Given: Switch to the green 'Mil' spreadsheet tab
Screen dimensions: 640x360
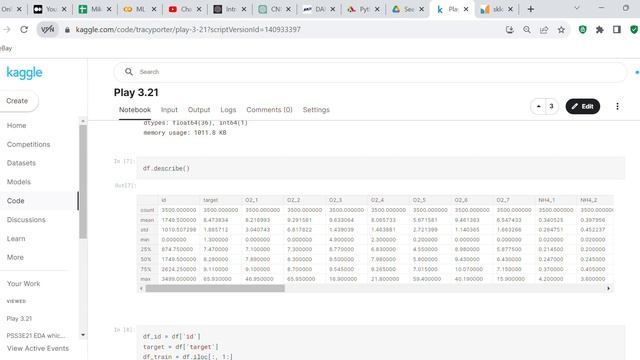Looking at the screenshot, I should tap(91, 9).
